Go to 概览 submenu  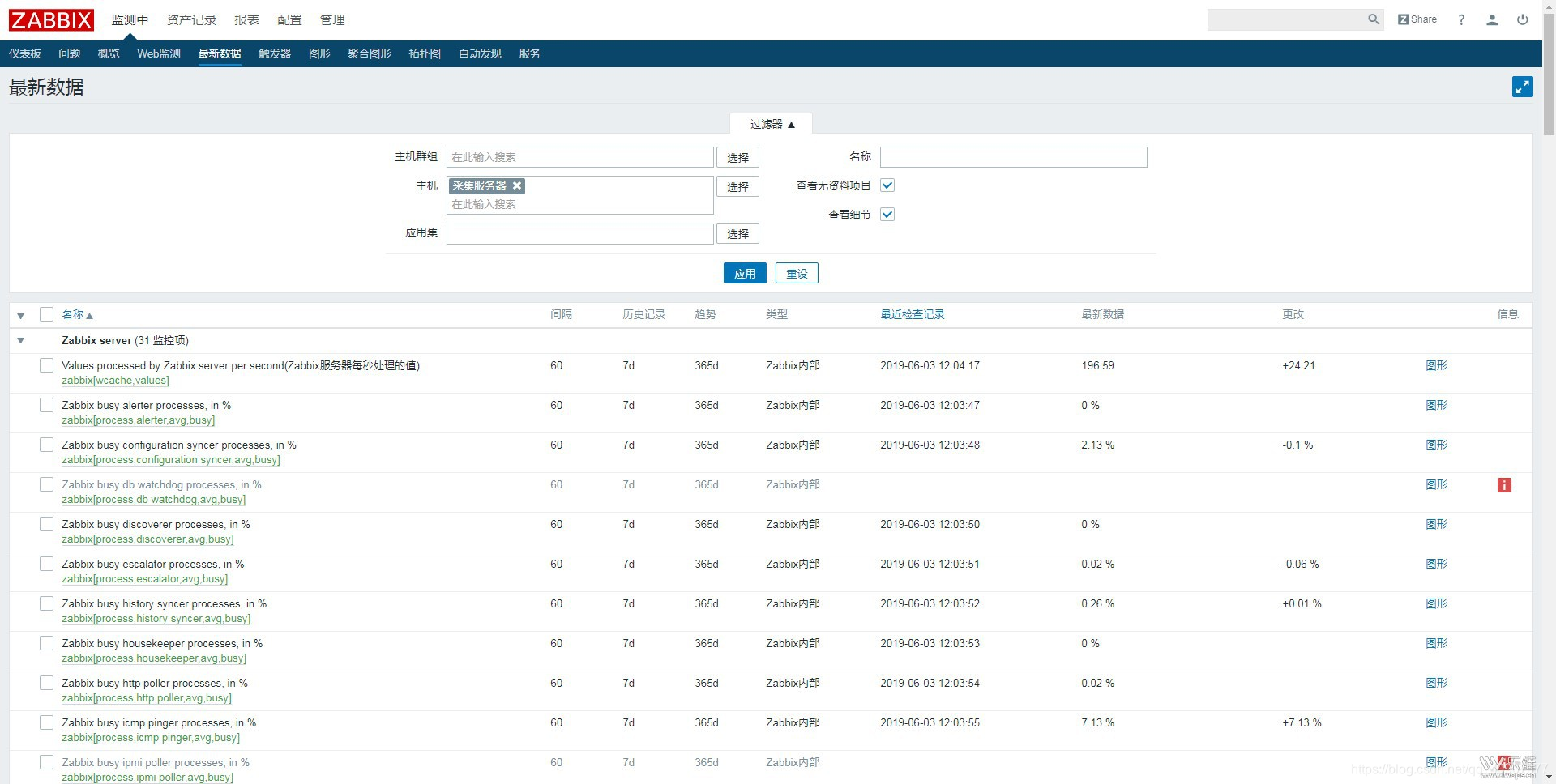pos(109,53)
